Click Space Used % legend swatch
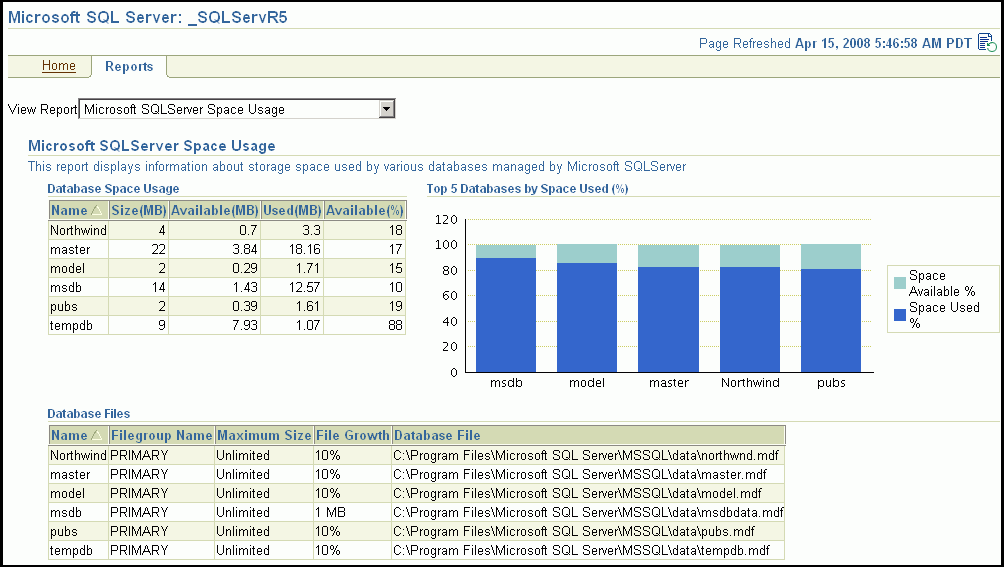This screenshot has width=1004, height=567. tap(900, 315)
